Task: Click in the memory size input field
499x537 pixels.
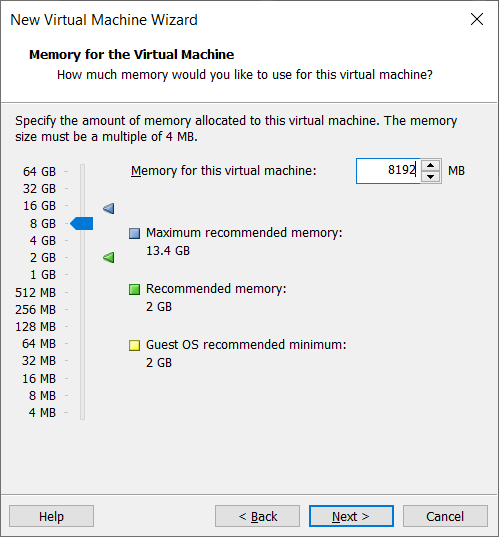Action: (388, 171)
